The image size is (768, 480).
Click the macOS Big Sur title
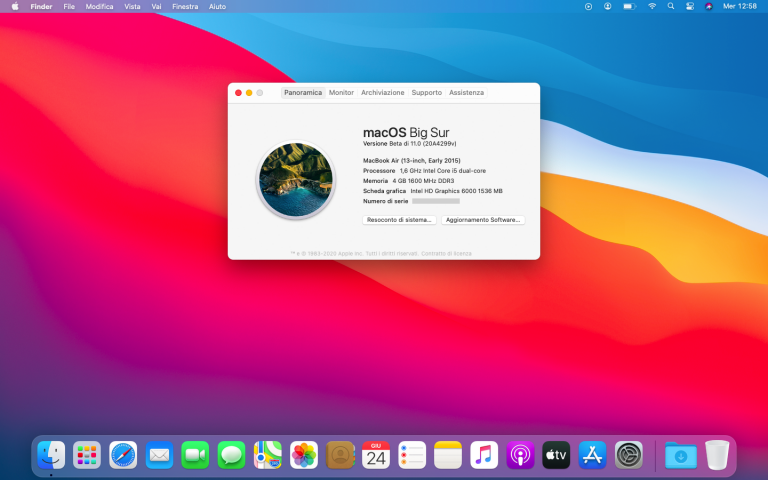pos(406,133)
